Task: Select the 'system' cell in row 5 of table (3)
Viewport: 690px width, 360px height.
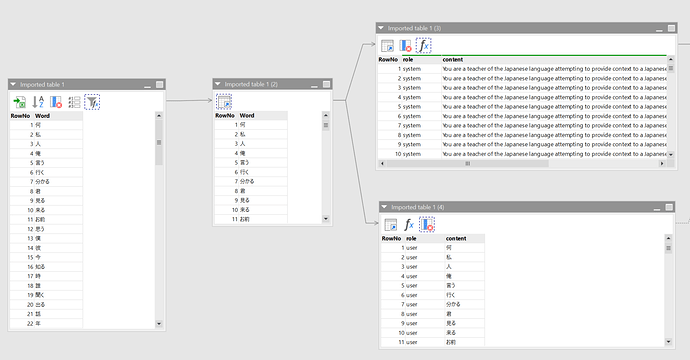Action: coord(421,107)
